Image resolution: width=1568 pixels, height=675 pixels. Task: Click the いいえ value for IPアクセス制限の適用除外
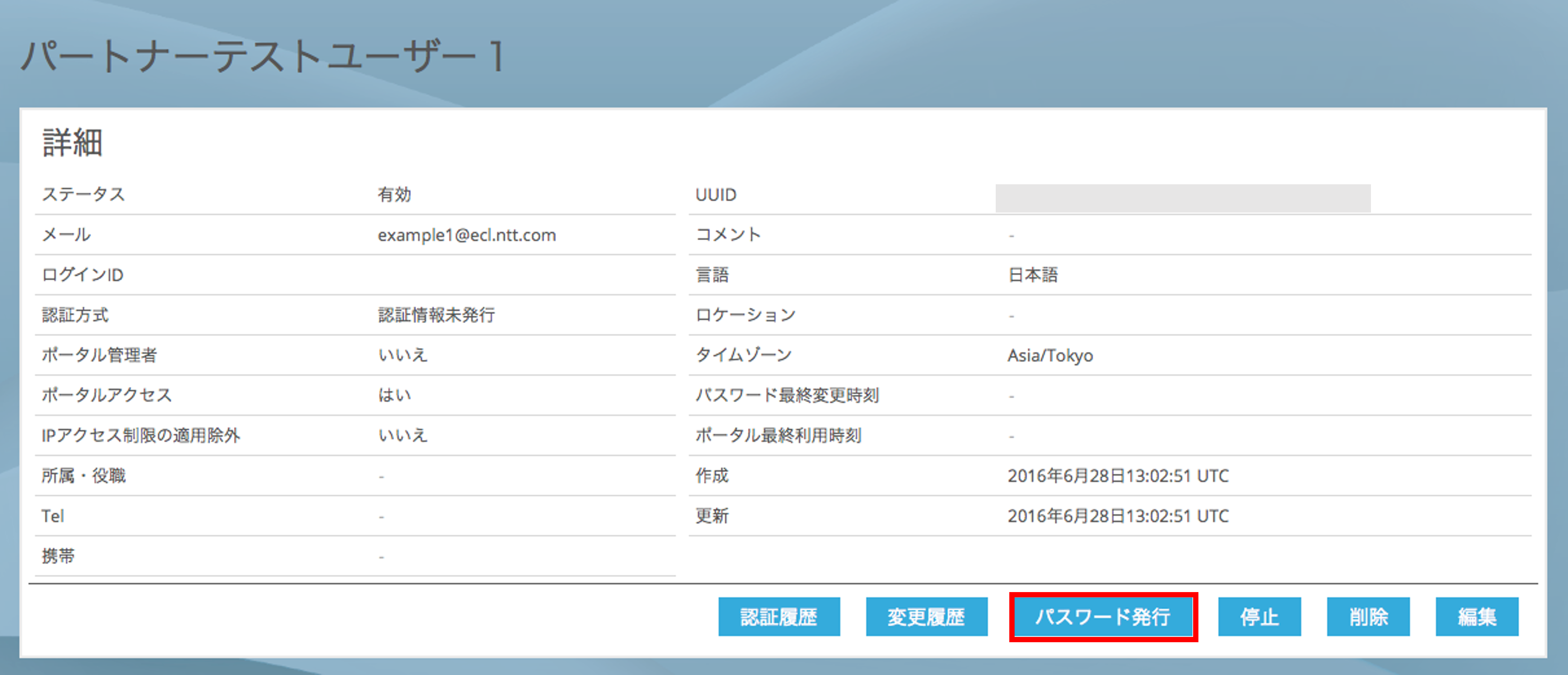pos(403,435)
